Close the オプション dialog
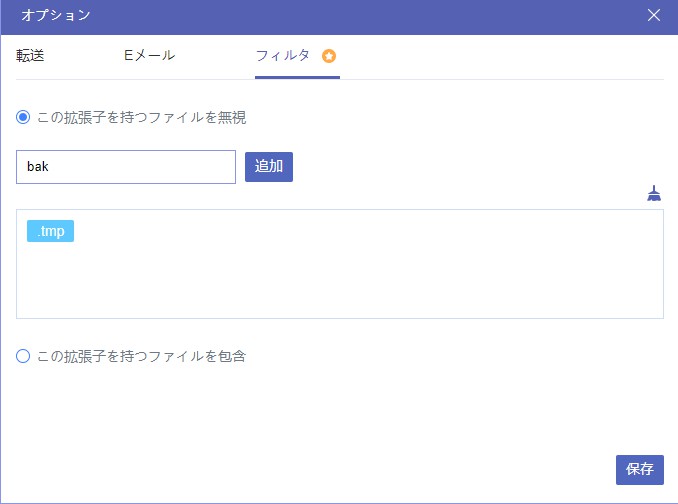The width and height of the screenshot is (678, 504). click(654, 15)
